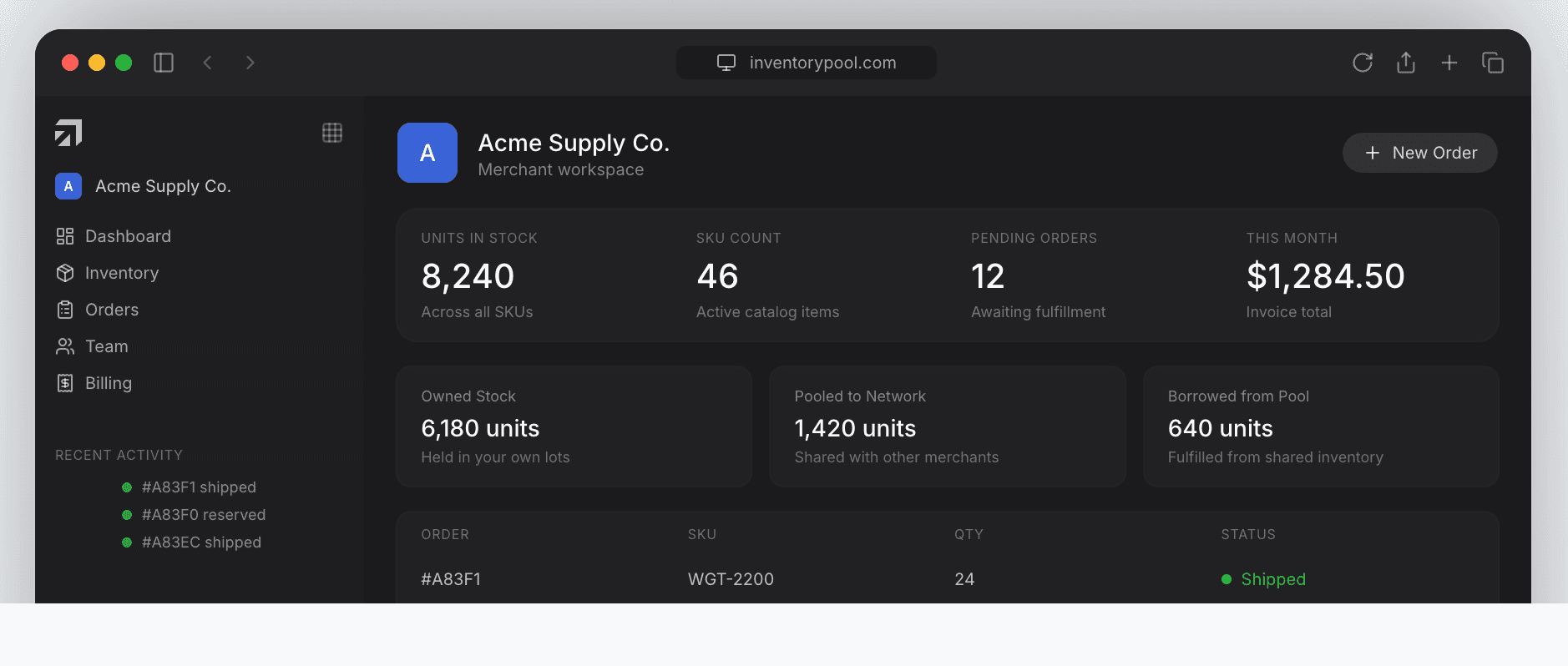Open the browser share icon
Viewport: 1568px width, 666px height.
pyautogui.click(x=1406, y=63)
